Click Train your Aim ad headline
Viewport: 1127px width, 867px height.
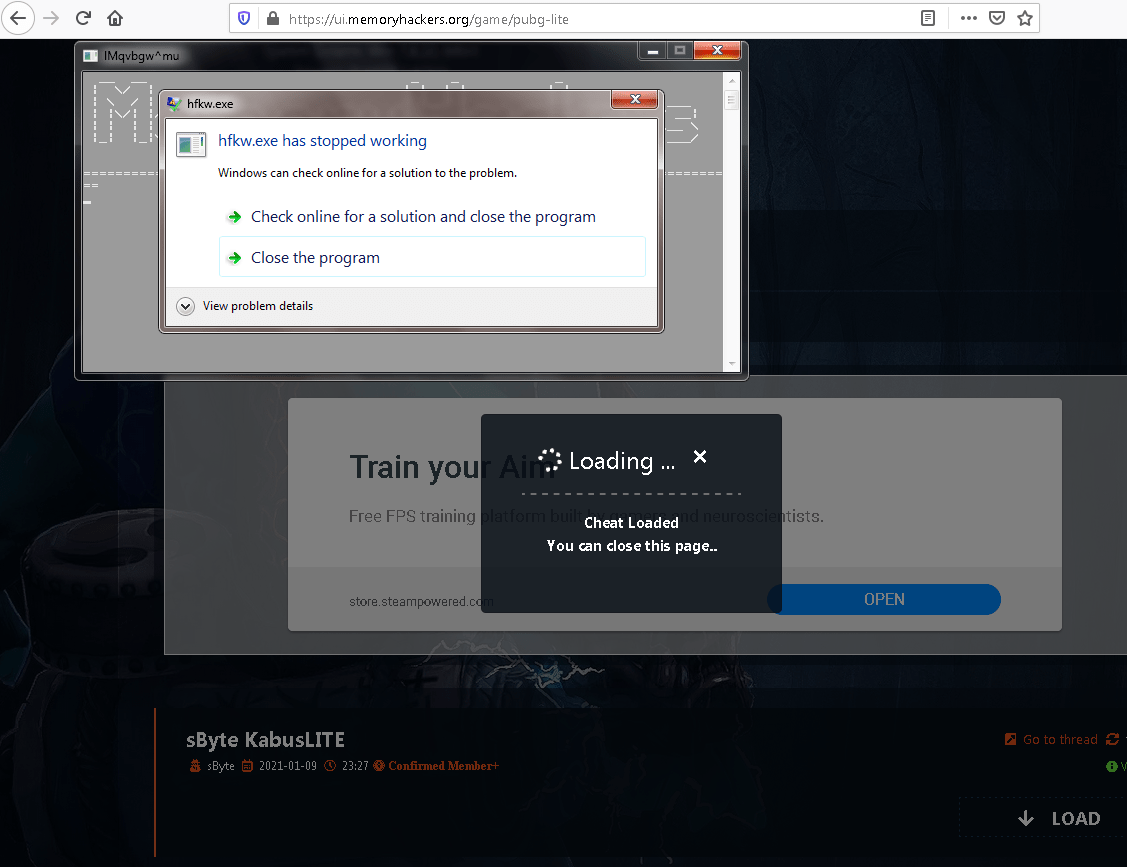[x=452, y=467]
